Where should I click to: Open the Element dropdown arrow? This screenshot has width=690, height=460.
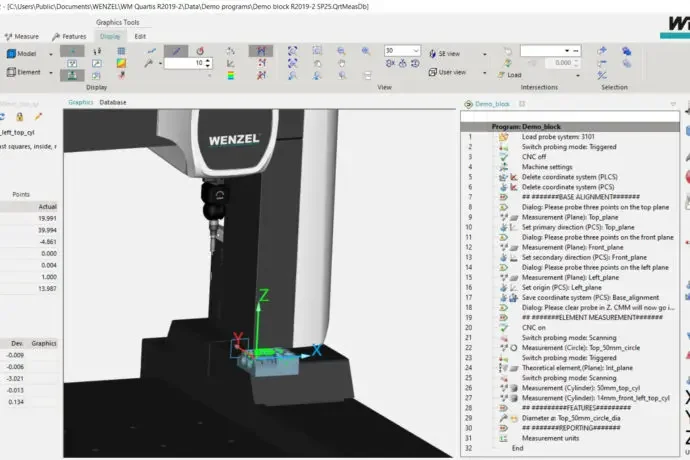[x=51, y=73]
